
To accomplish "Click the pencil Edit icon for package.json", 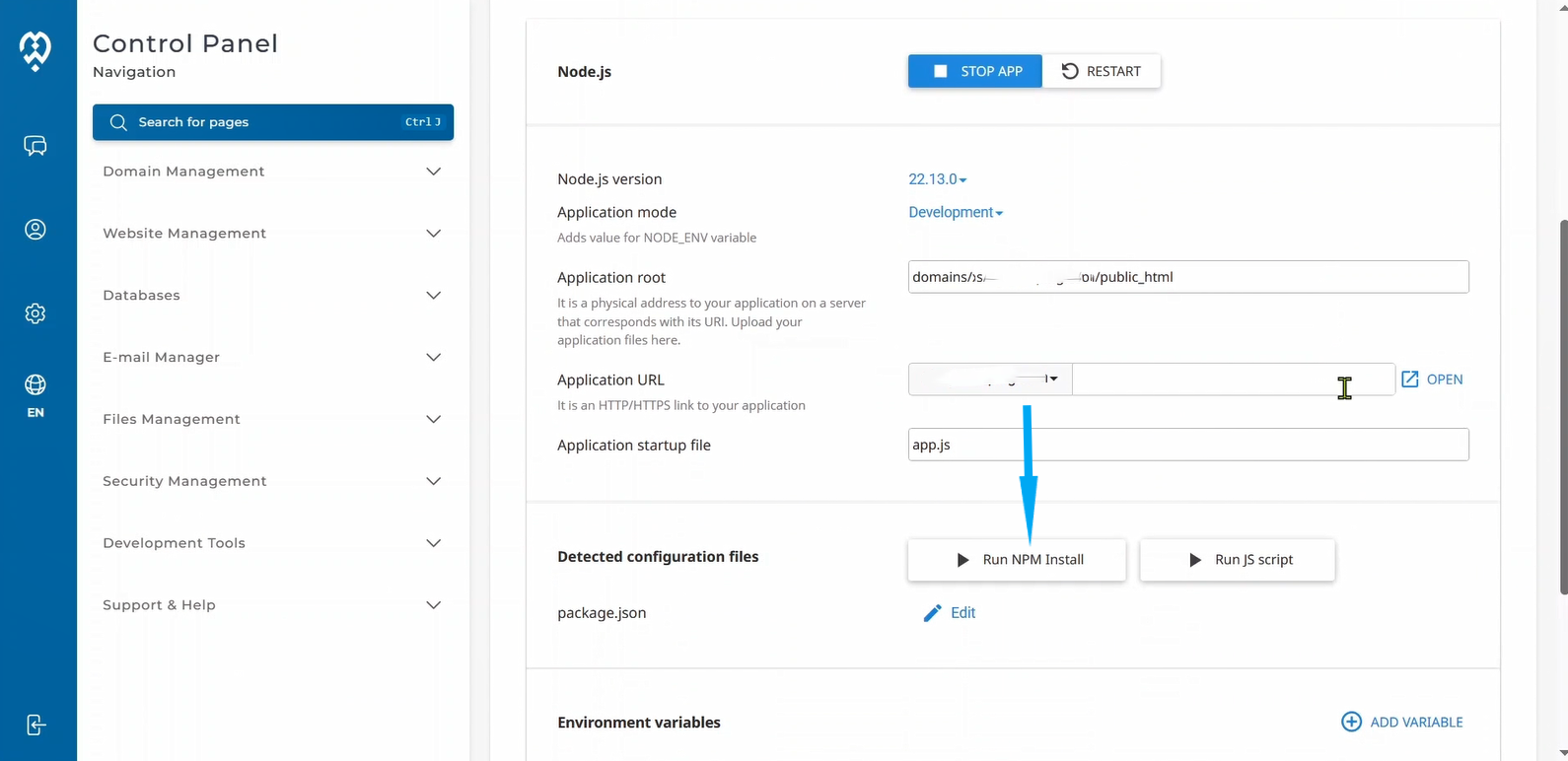I will pyautogui.click(x=932, y=613).
